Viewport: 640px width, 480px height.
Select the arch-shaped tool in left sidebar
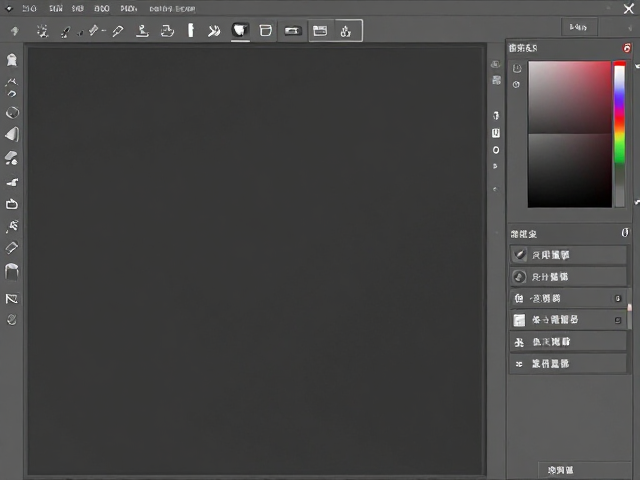click(11, 272)
